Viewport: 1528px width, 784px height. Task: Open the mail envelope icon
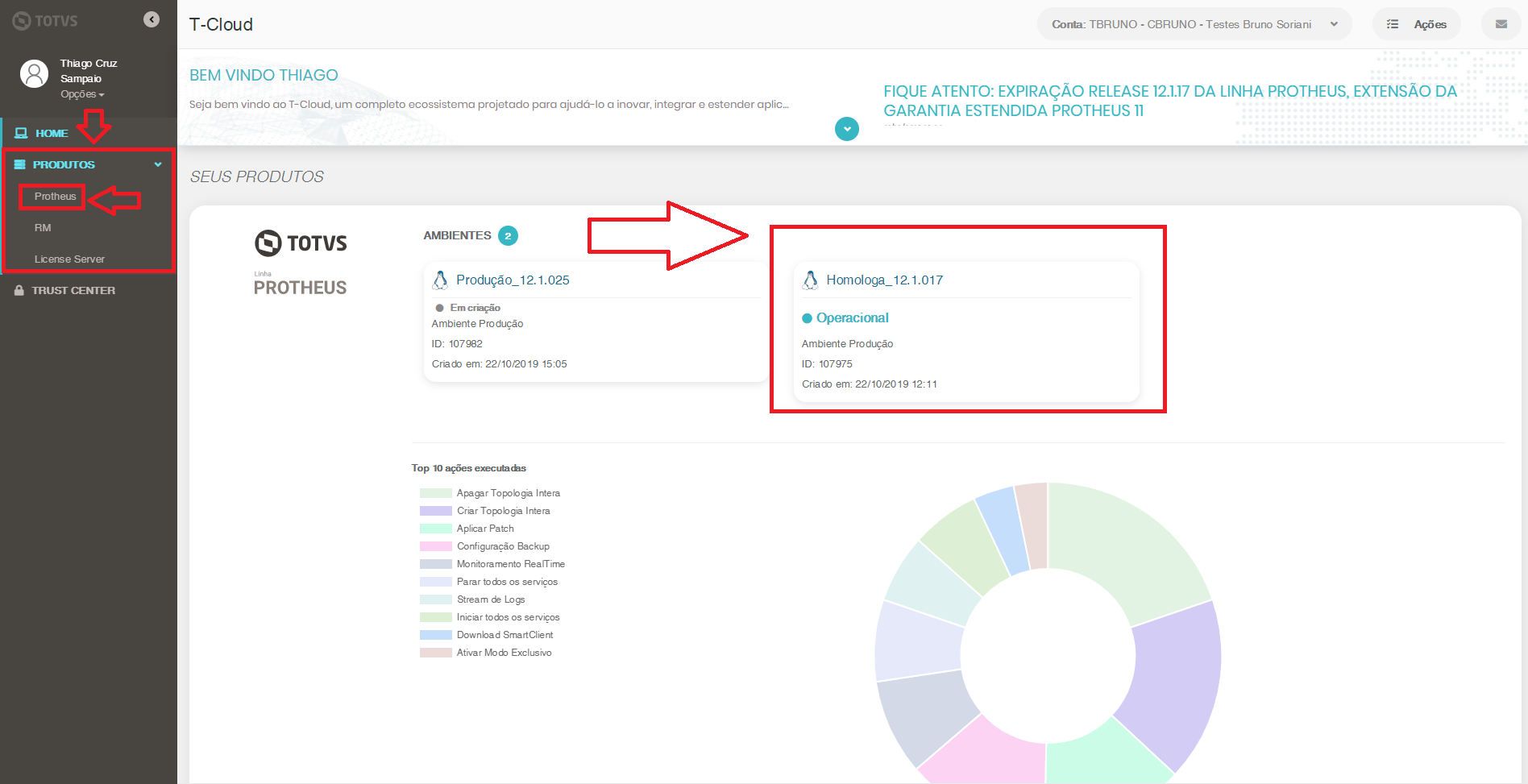pyautogui.click(x=1501, y=24)
